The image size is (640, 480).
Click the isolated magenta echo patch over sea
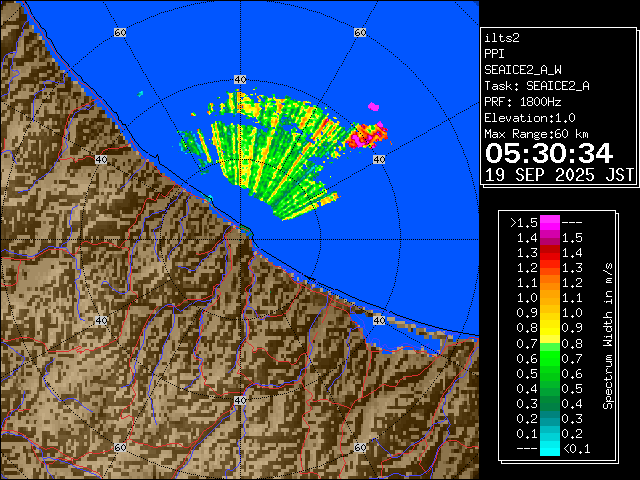pyautogui.click(x=374, y=105)
